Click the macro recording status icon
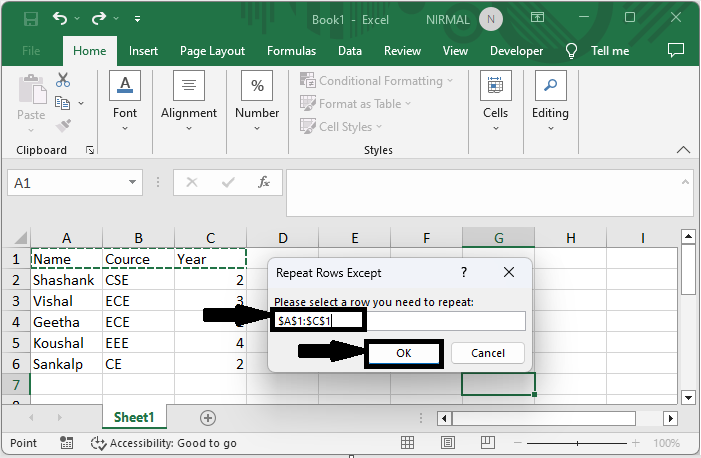The width and height of the screenshot is (701, 458). [x=67, y=443]
